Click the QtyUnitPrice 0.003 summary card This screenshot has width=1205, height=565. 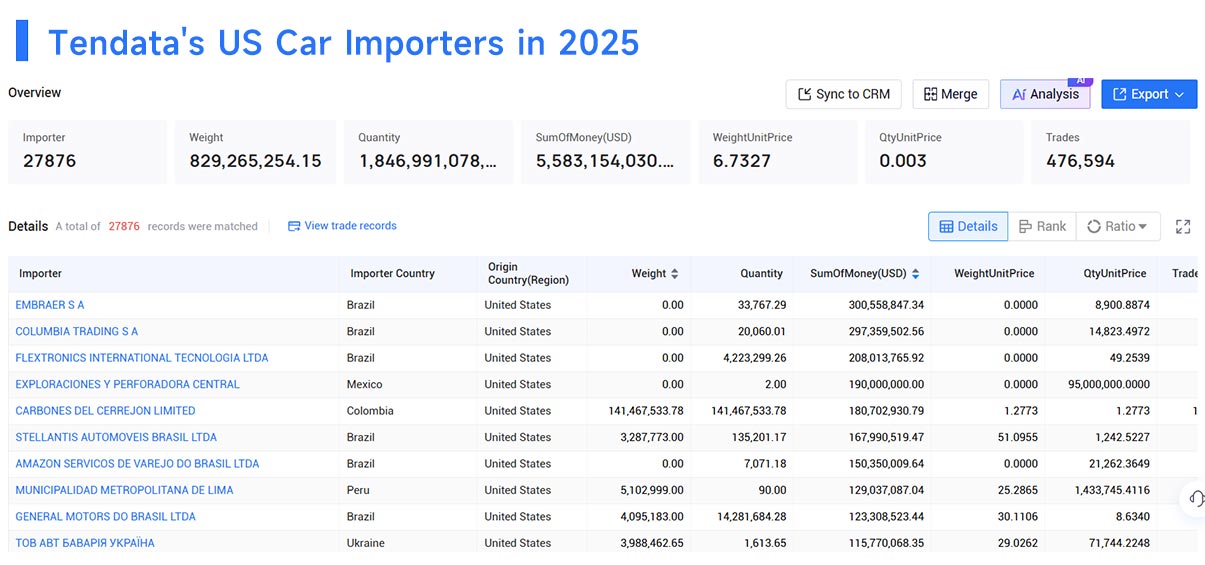click(x=944, y=152)
